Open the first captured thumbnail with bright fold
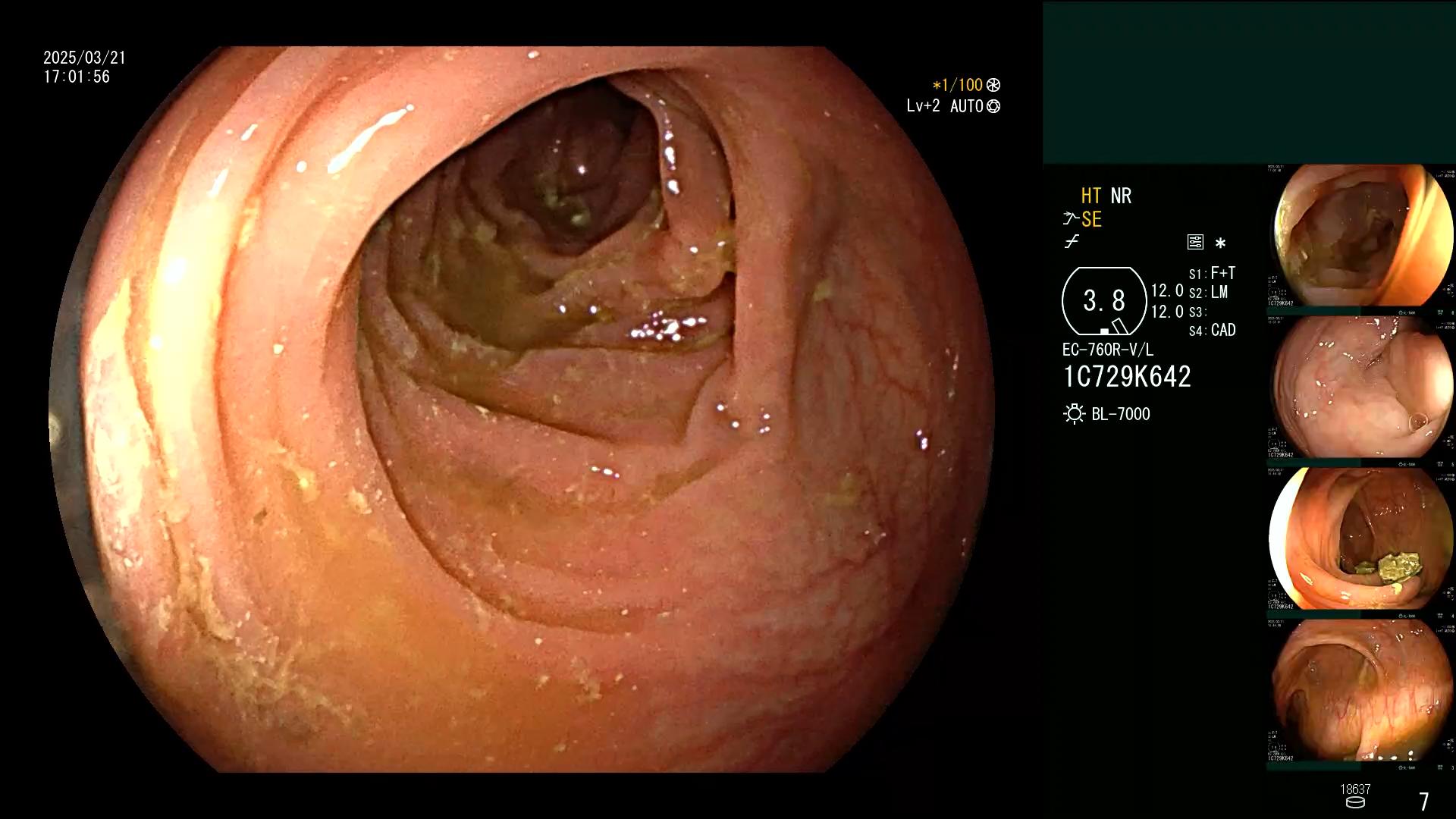The image size is (1456, 819). [x=1361, y=237]
